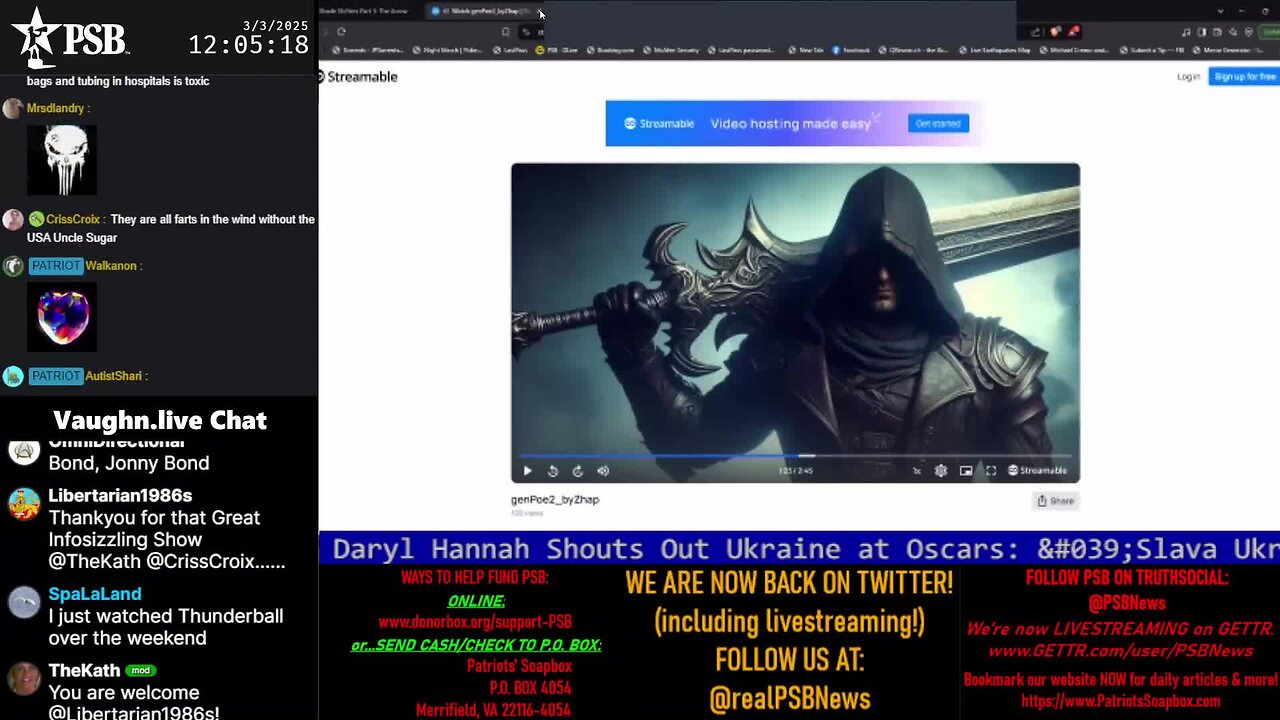1280x720 pixels.
Task: Click the genPoe2_byZhap video title
Action: pos(555,500)
